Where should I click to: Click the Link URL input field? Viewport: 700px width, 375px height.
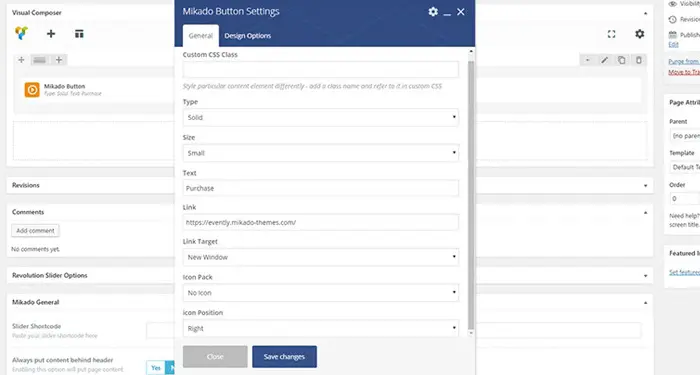pos(321,222)
